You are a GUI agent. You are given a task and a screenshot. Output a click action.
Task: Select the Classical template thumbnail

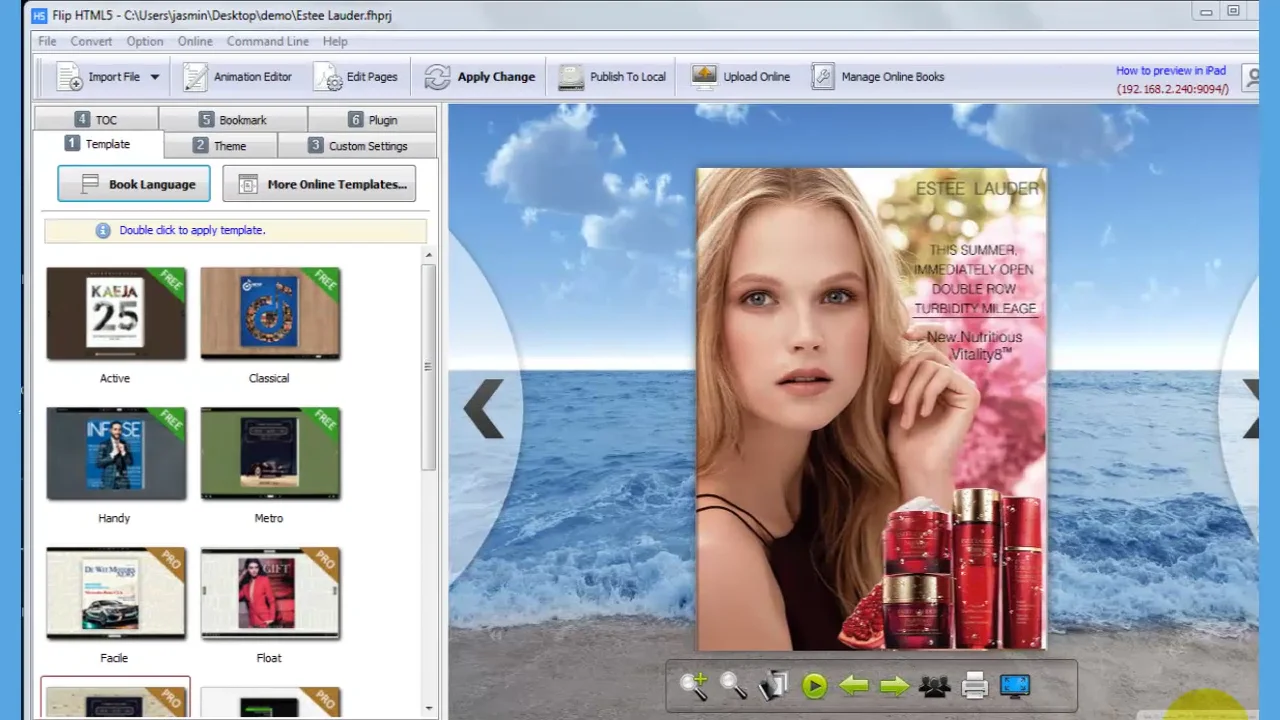click(x=270, y=313)
